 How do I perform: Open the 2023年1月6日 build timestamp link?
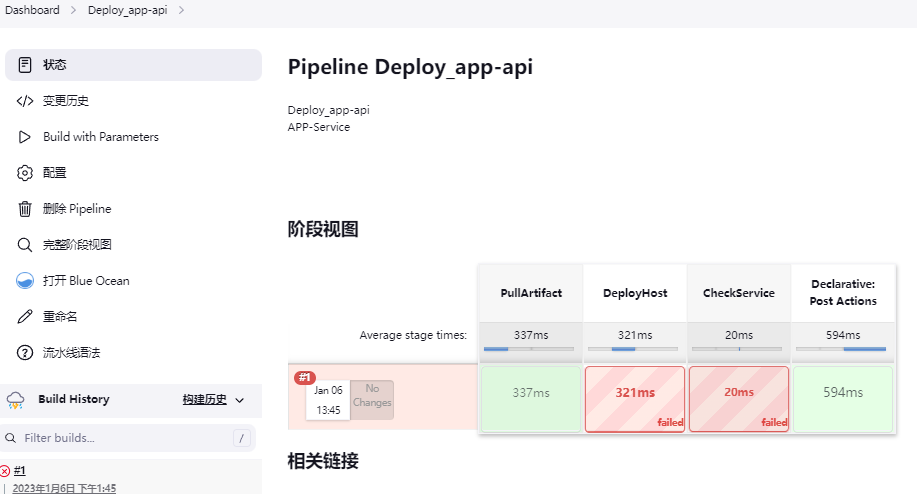(x=64, y=488)
